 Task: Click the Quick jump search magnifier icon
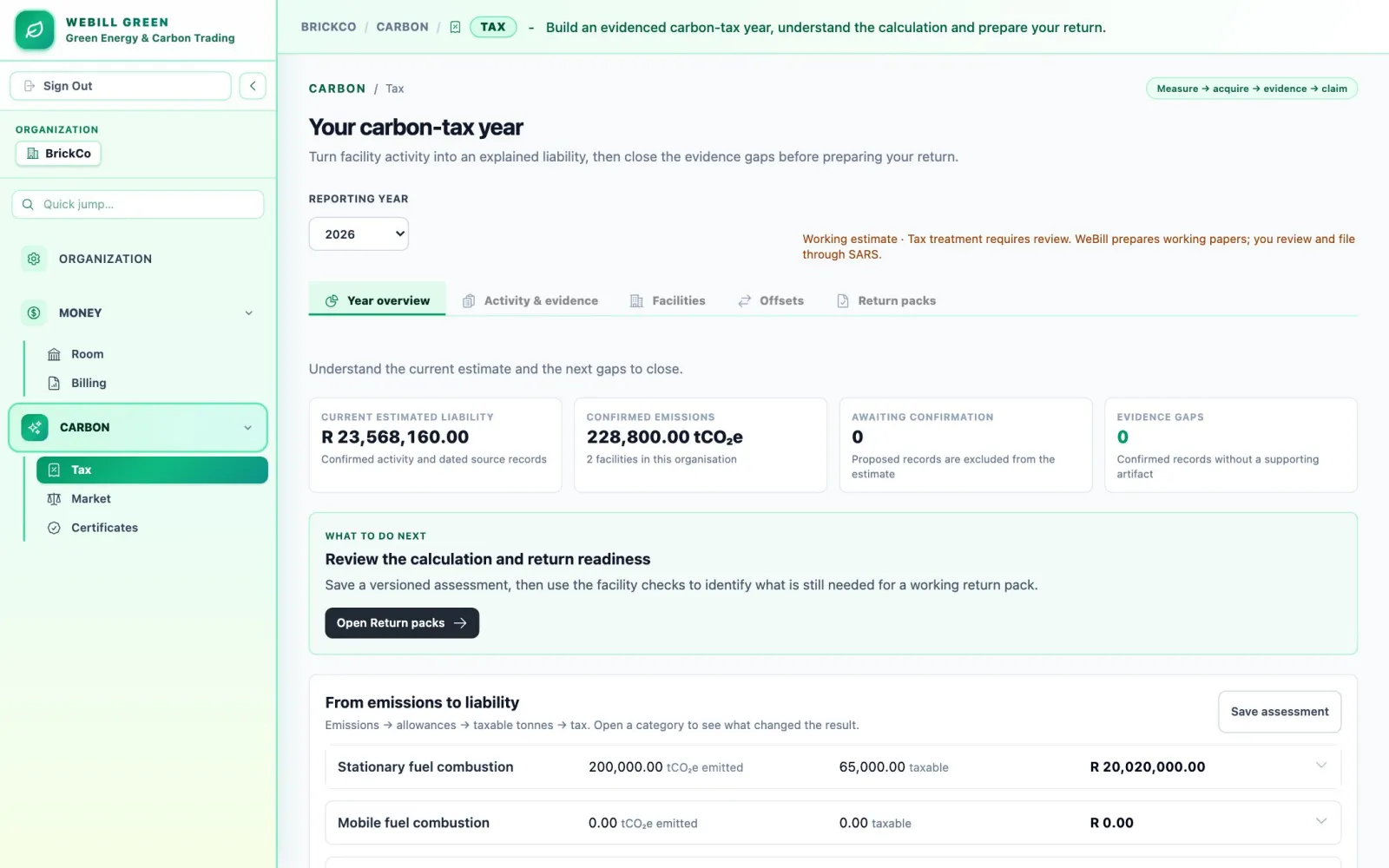(x=28, y=204)
